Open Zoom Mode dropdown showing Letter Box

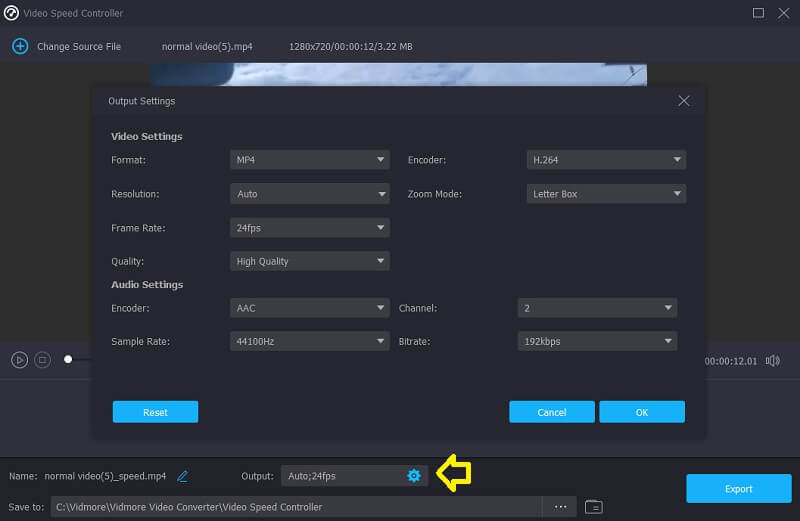click(x=605, y=194)
